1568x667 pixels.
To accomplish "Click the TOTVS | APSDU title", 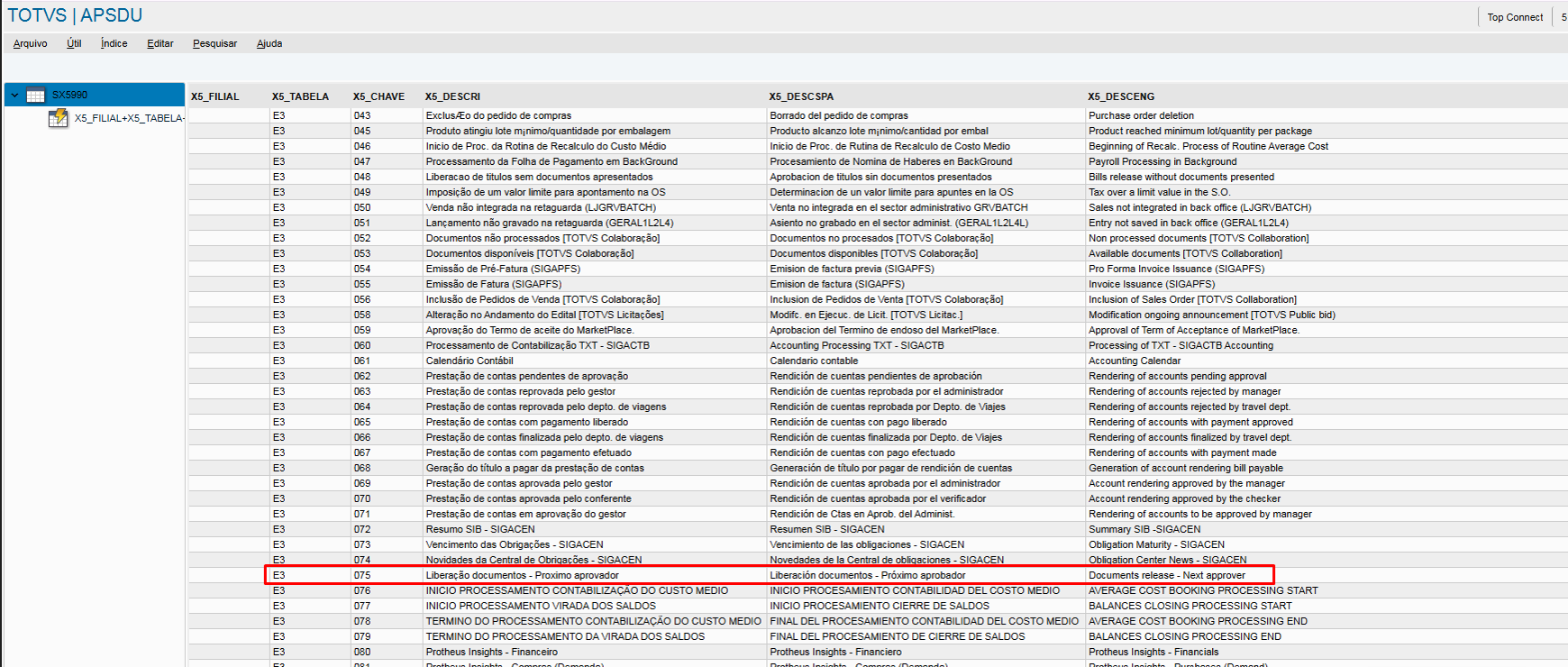I will point(75,15).
